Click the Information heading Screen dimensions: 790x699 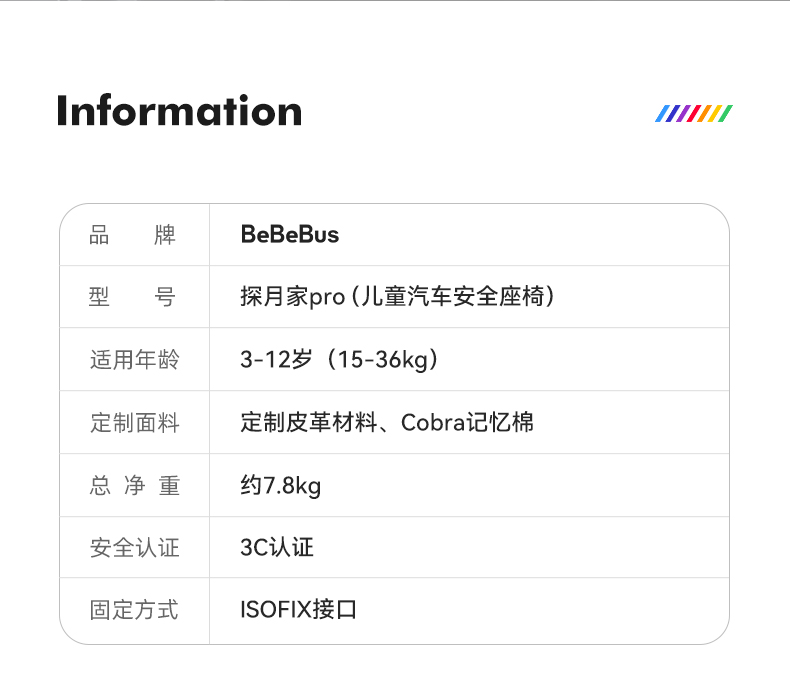[x=179, y=111]
